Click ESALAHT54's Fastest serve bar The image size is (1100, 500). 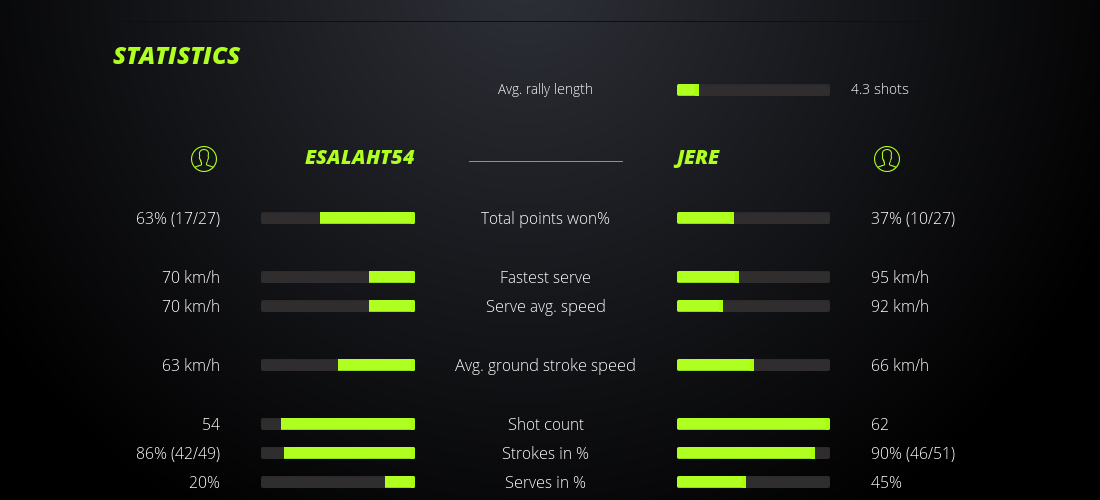click(338, 277)
